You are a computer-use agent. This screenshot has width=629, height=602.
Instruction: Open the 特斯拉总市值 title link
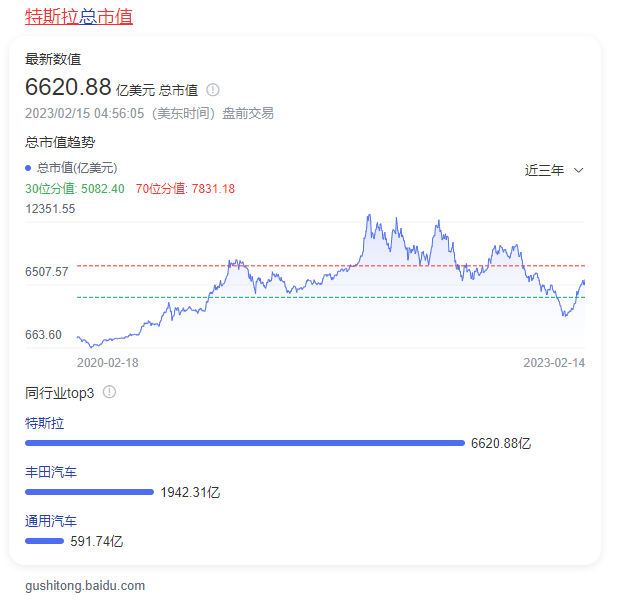(x=79, y=16)
